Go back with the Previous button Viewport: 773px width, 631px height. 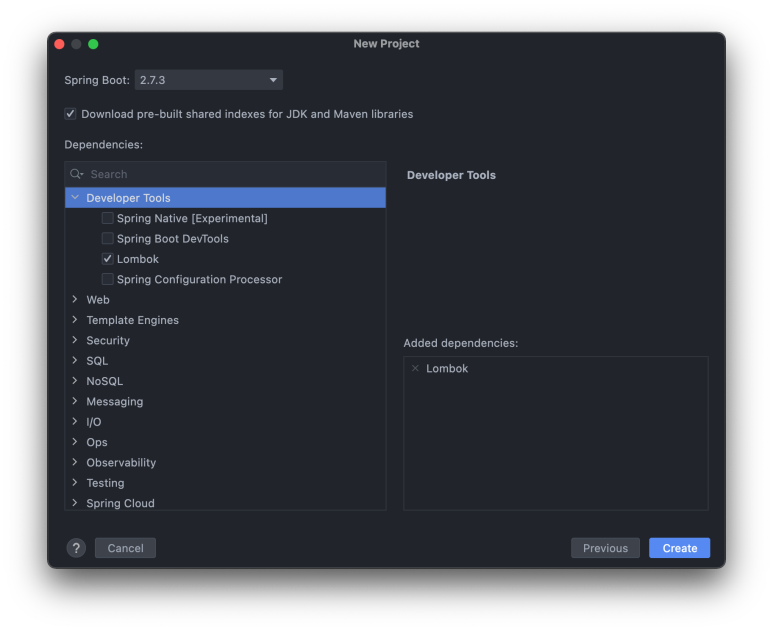tap(605, 548)
